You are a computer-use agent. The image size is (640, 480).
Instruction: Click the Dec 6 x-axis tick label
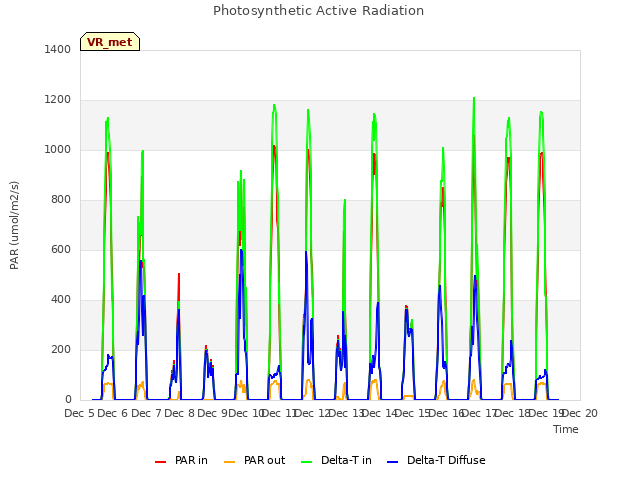point(113,413)
